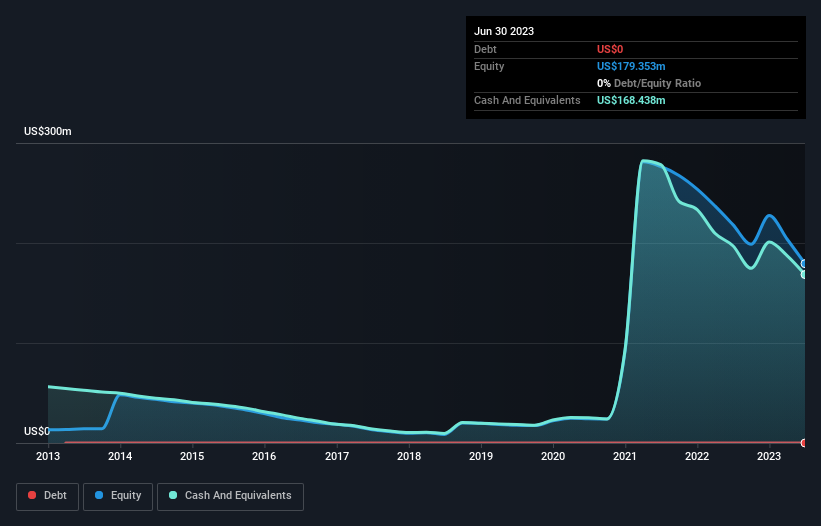Select the 2015 x-axis label
This screenshot has height=526, width=821.
tap(192, 456)
